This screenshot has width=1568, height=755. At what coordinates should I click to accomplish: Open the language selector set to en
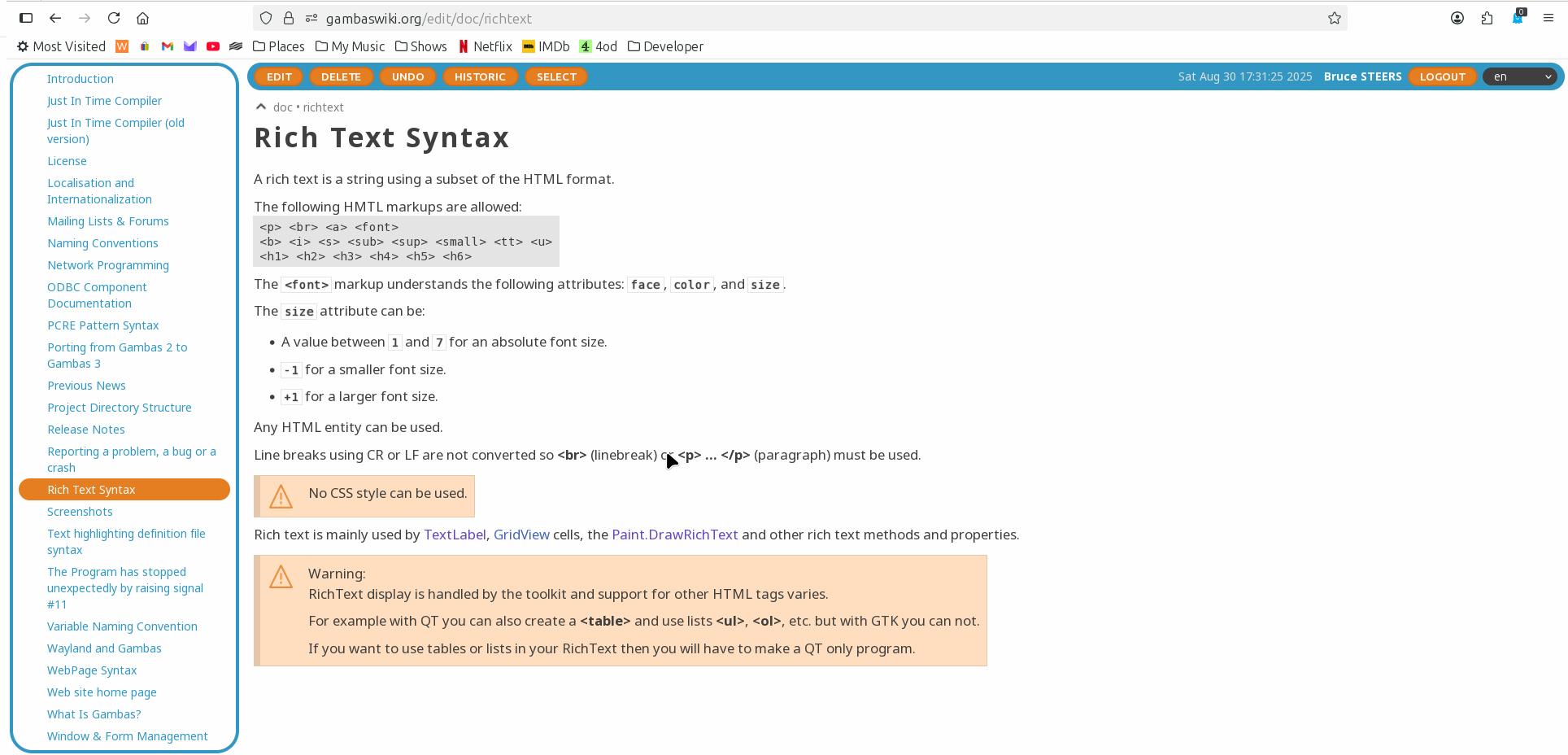point(1522,76)
